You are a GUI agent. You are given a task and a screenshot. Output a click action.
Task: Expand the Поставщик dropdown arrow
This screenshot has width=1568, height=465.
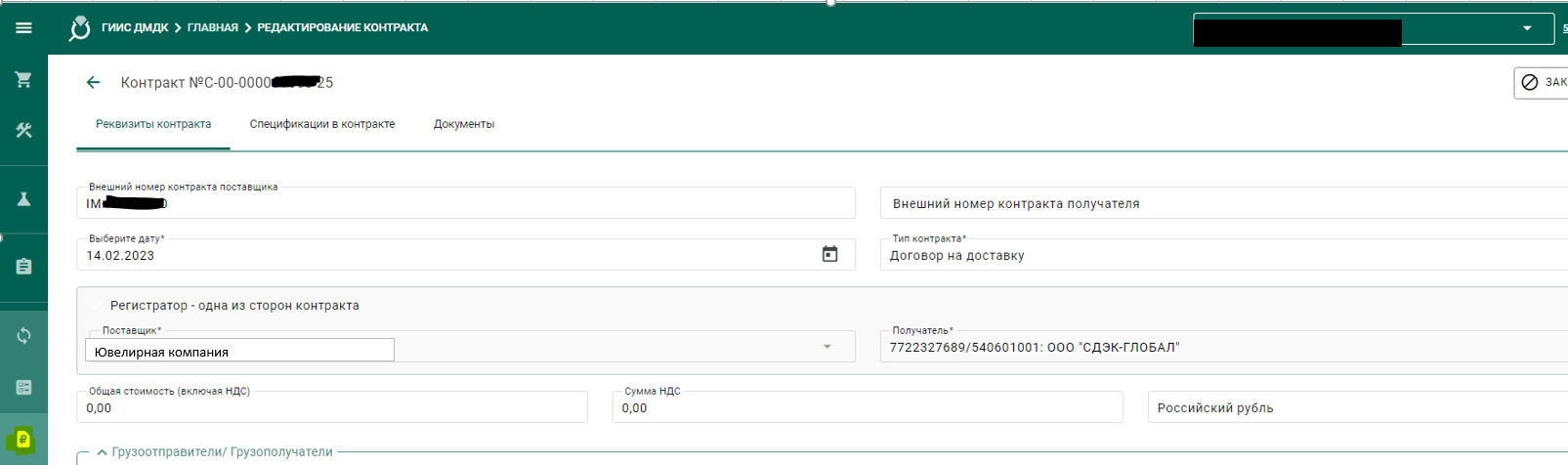tap(826, 347)
